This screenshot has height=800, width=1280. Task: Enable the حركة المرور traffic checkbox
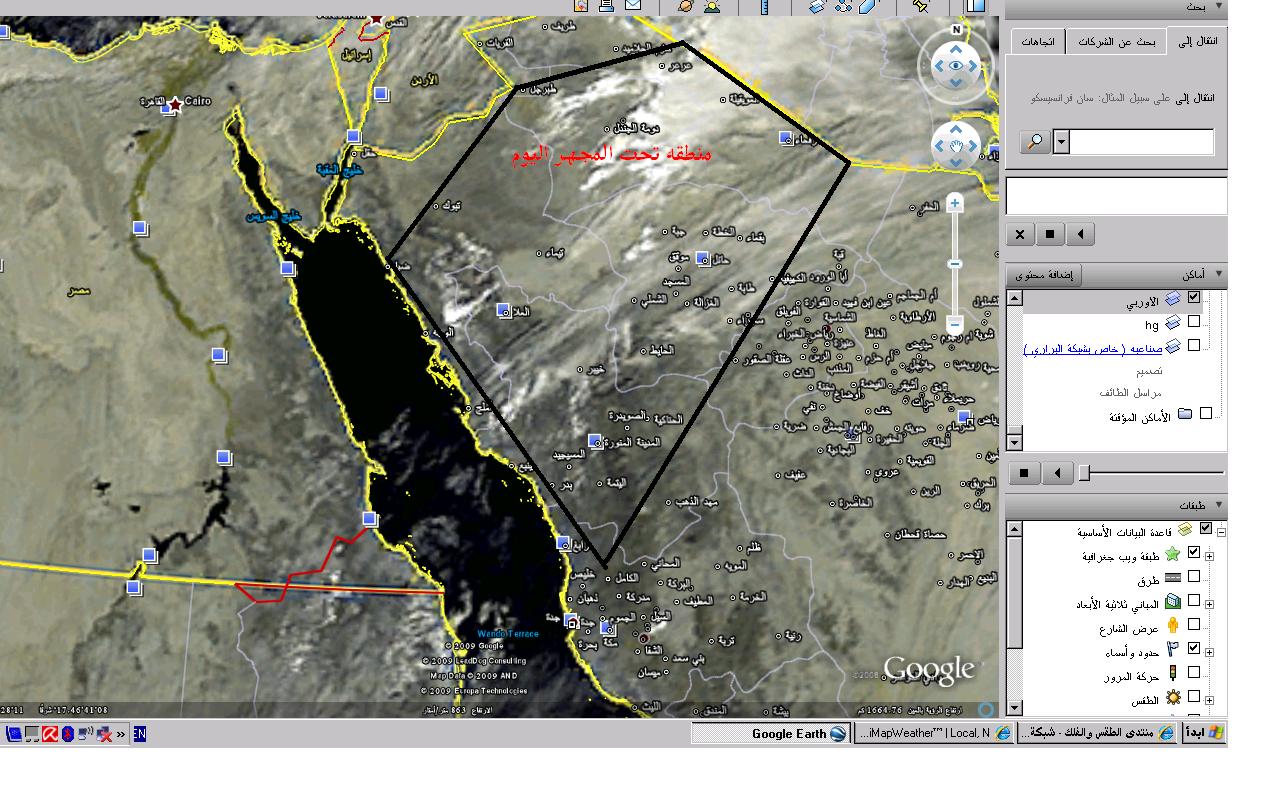1194,674
